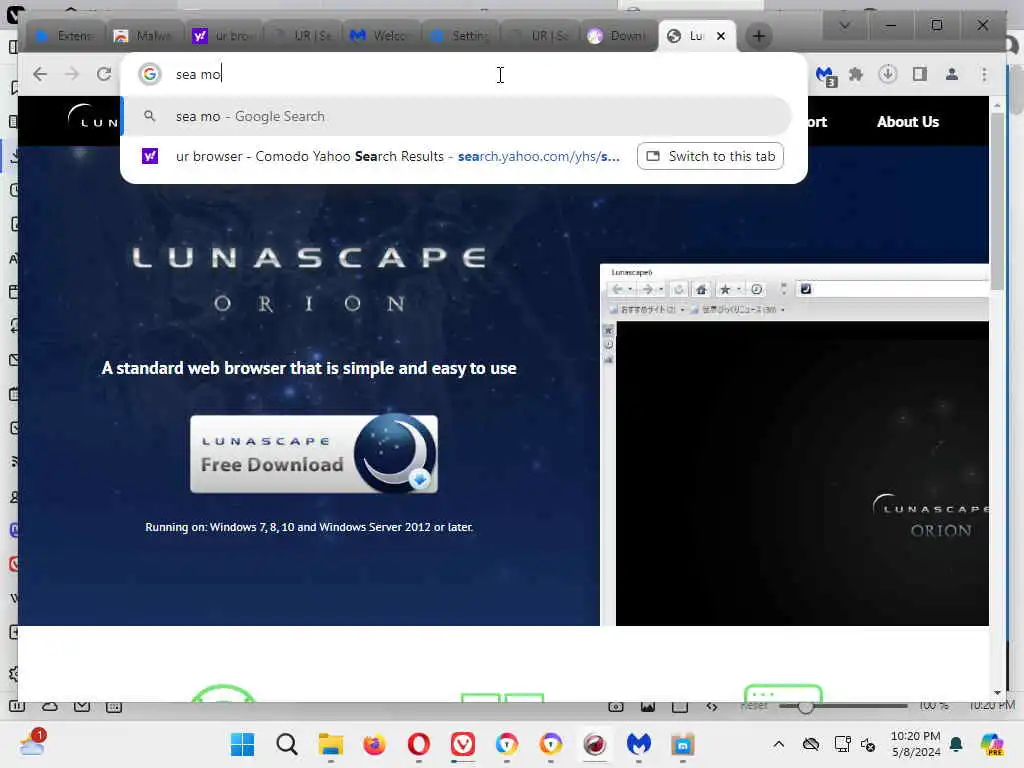Open the taskbar clock showing 10:20 PM
The width and height of the screenshot is (1024, 768).
pos(916,744)
